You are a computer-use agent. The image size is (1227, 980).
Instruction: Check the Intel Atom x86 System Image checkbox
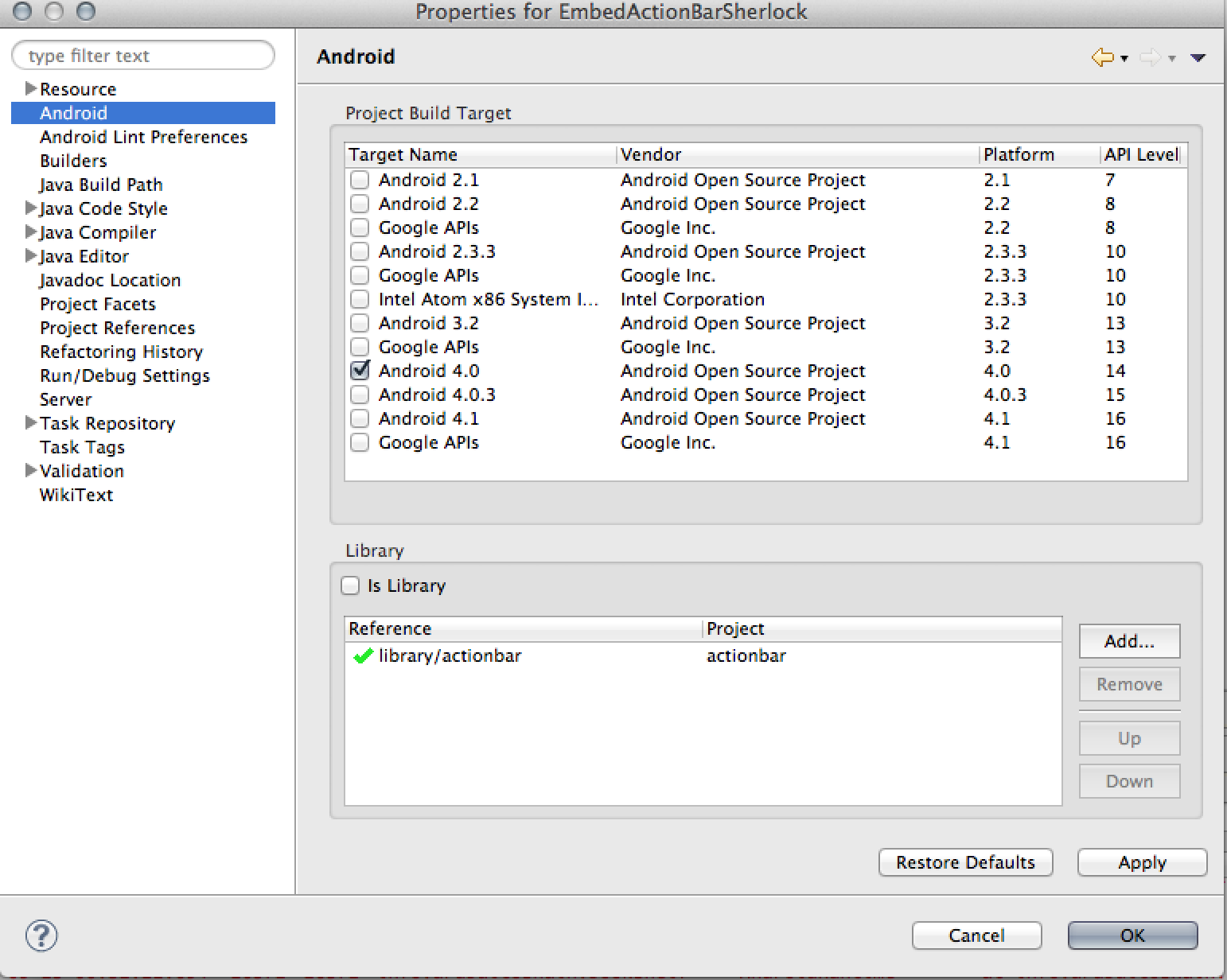point(360,299)
